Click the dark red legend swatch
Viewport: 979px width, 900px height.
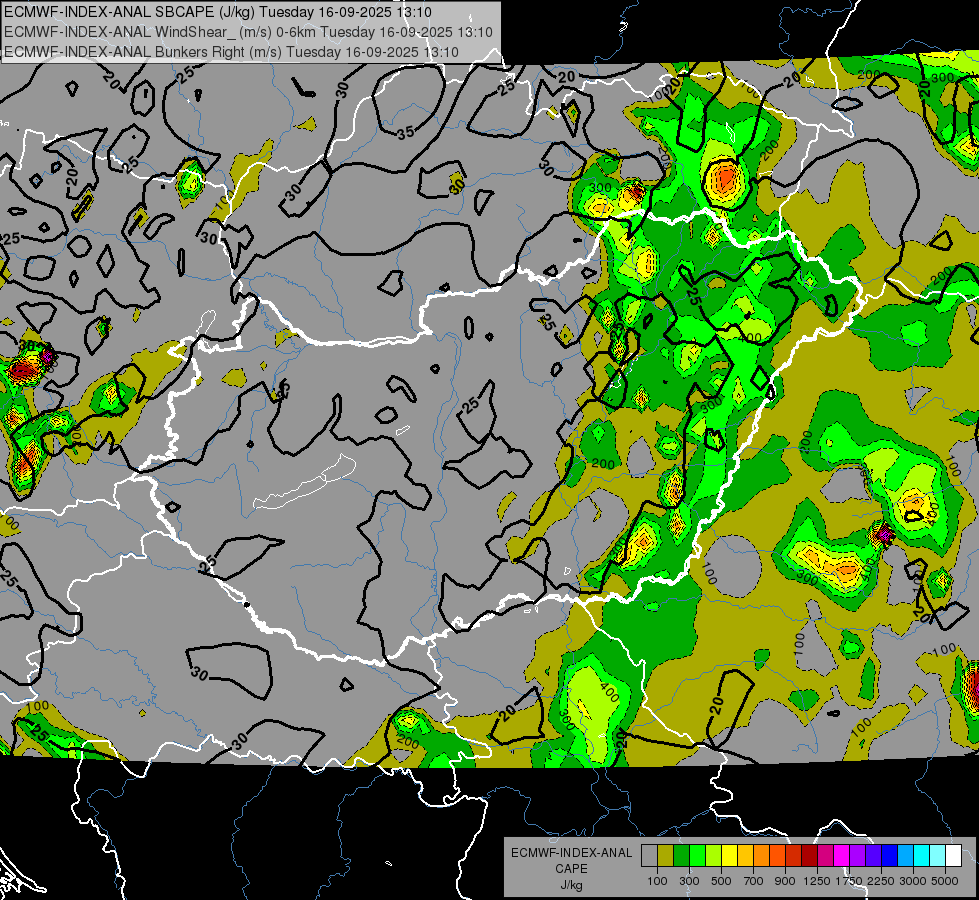[x=809, y=856]
